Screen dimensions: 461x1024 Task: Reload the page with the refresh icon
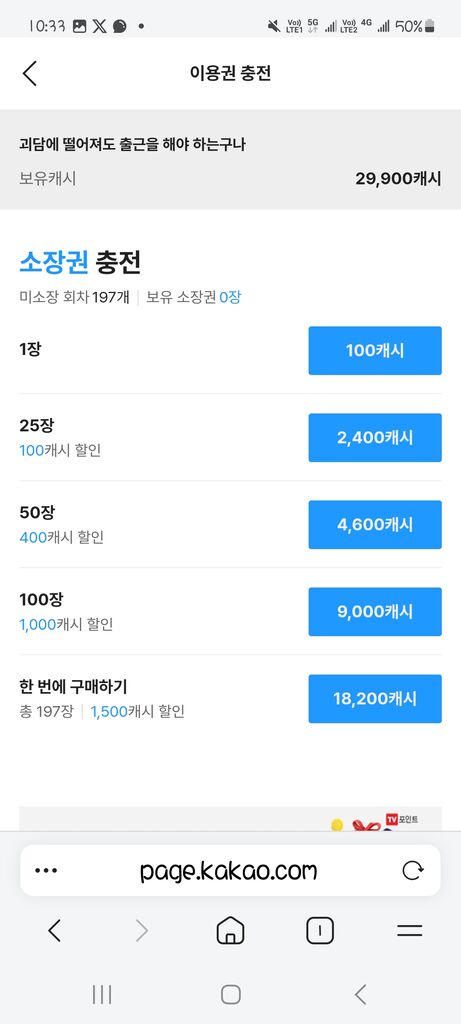413,871
